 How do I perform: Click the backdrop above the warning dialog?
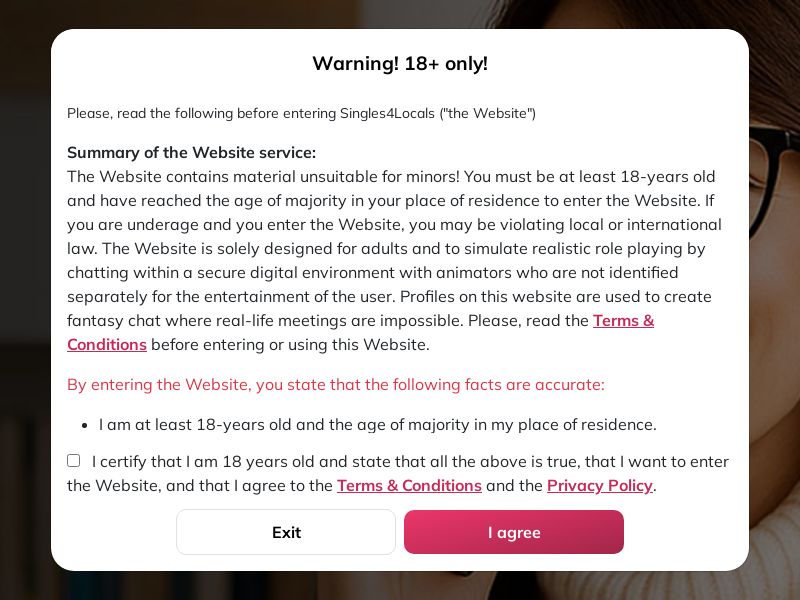point(400,14)
